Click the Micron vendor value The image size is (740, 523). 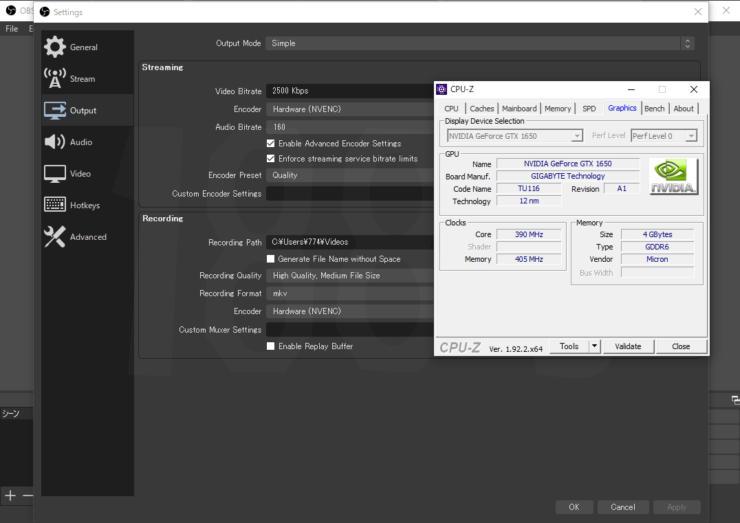657,259
